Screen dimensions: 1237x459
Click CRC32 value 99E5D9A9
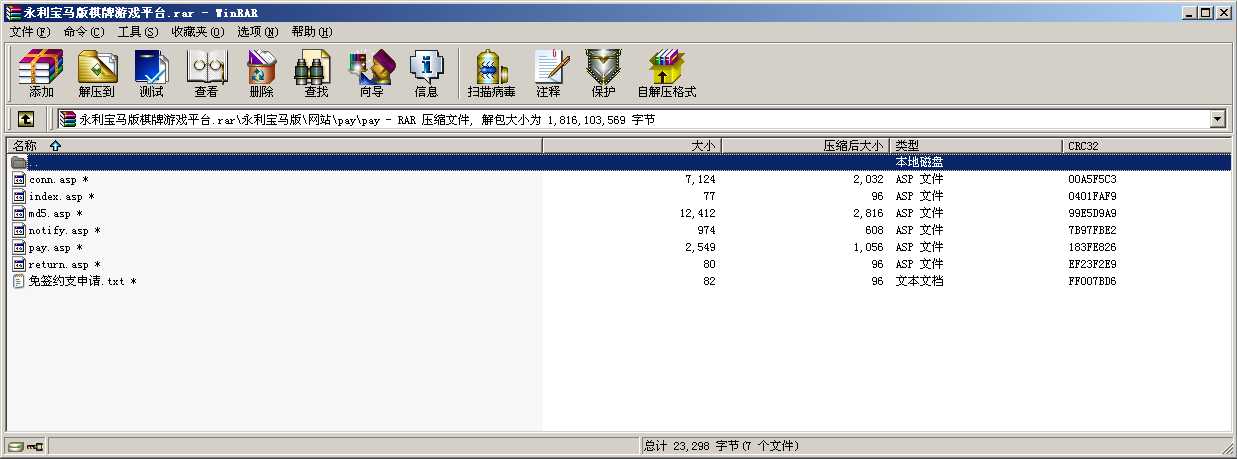[1092, 214]
